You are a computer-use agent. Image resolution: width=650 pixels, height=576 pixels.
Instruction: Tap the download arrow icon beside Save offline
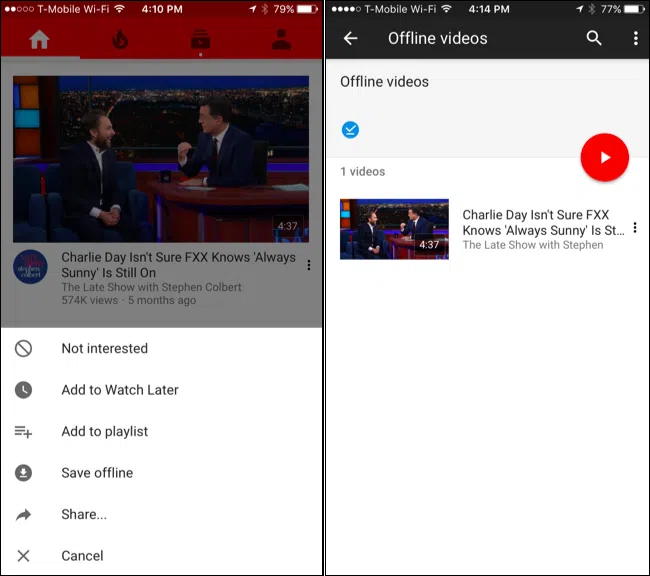point(23,473)
